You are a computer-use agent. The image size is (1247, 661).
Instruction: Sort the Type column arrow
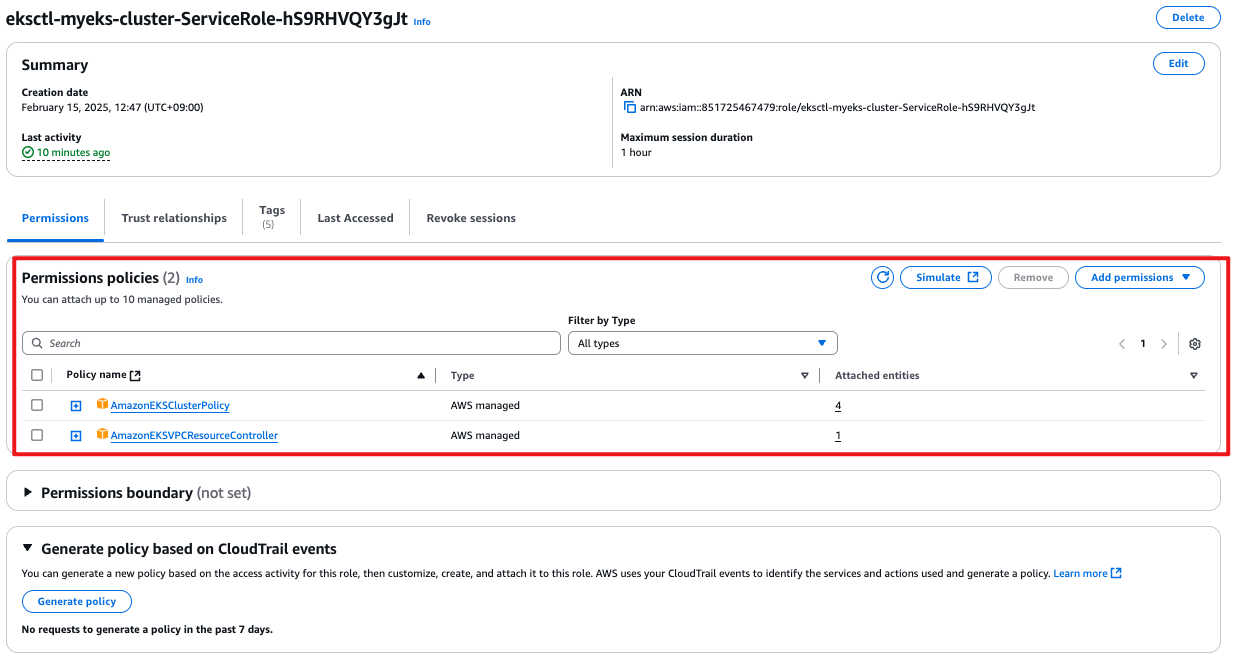click(x=805, y=376)
